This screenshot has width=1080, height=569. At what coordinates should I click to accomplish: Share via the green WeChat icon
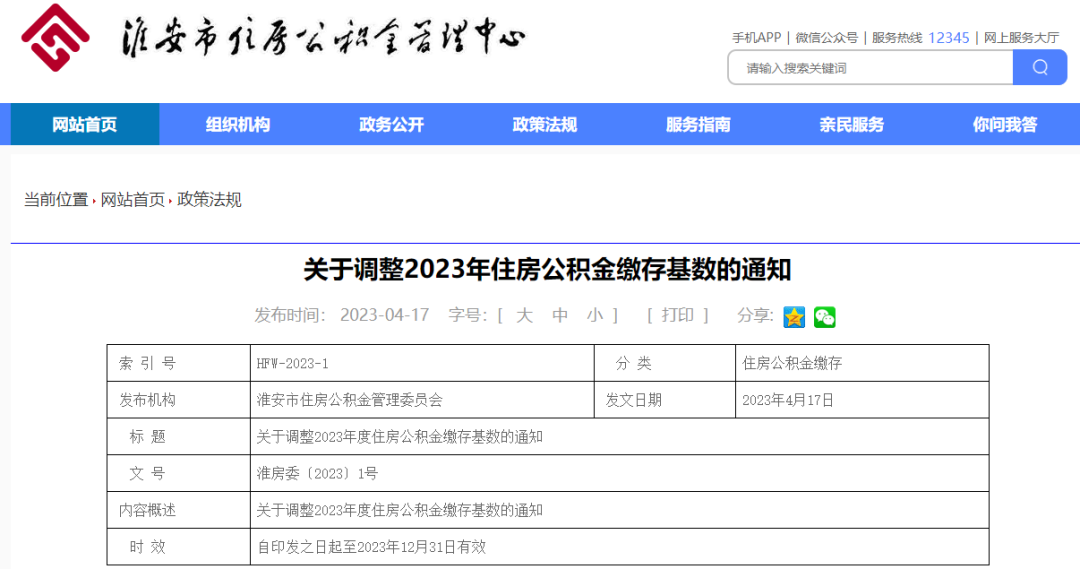click(x=824, y=317)
